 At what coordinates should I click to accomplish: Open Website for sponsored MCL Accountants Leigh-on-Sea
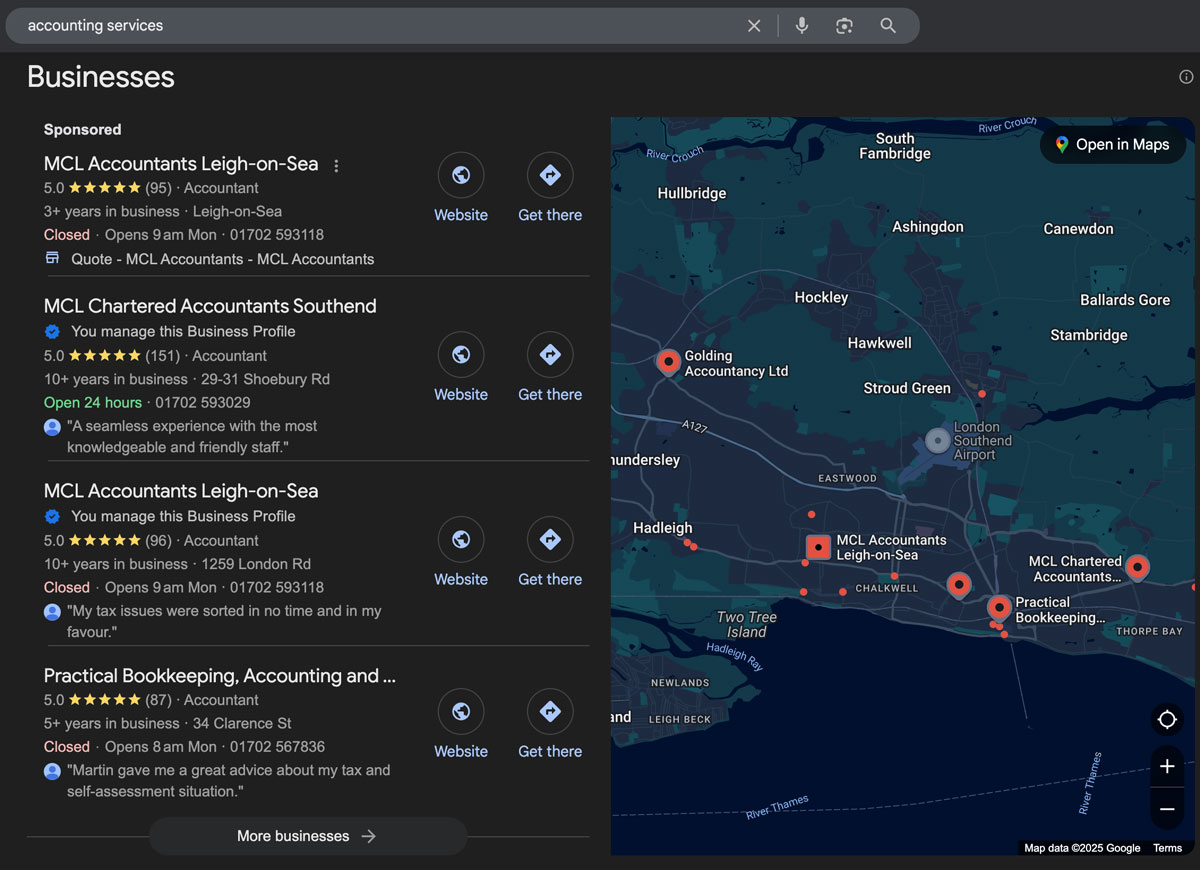pos(461,188)
